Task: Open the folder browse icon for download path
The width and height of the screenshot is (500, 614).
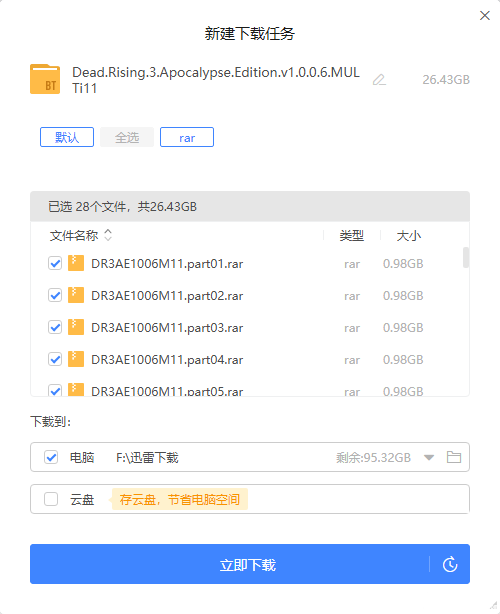Action: click(x=454, y=457)
